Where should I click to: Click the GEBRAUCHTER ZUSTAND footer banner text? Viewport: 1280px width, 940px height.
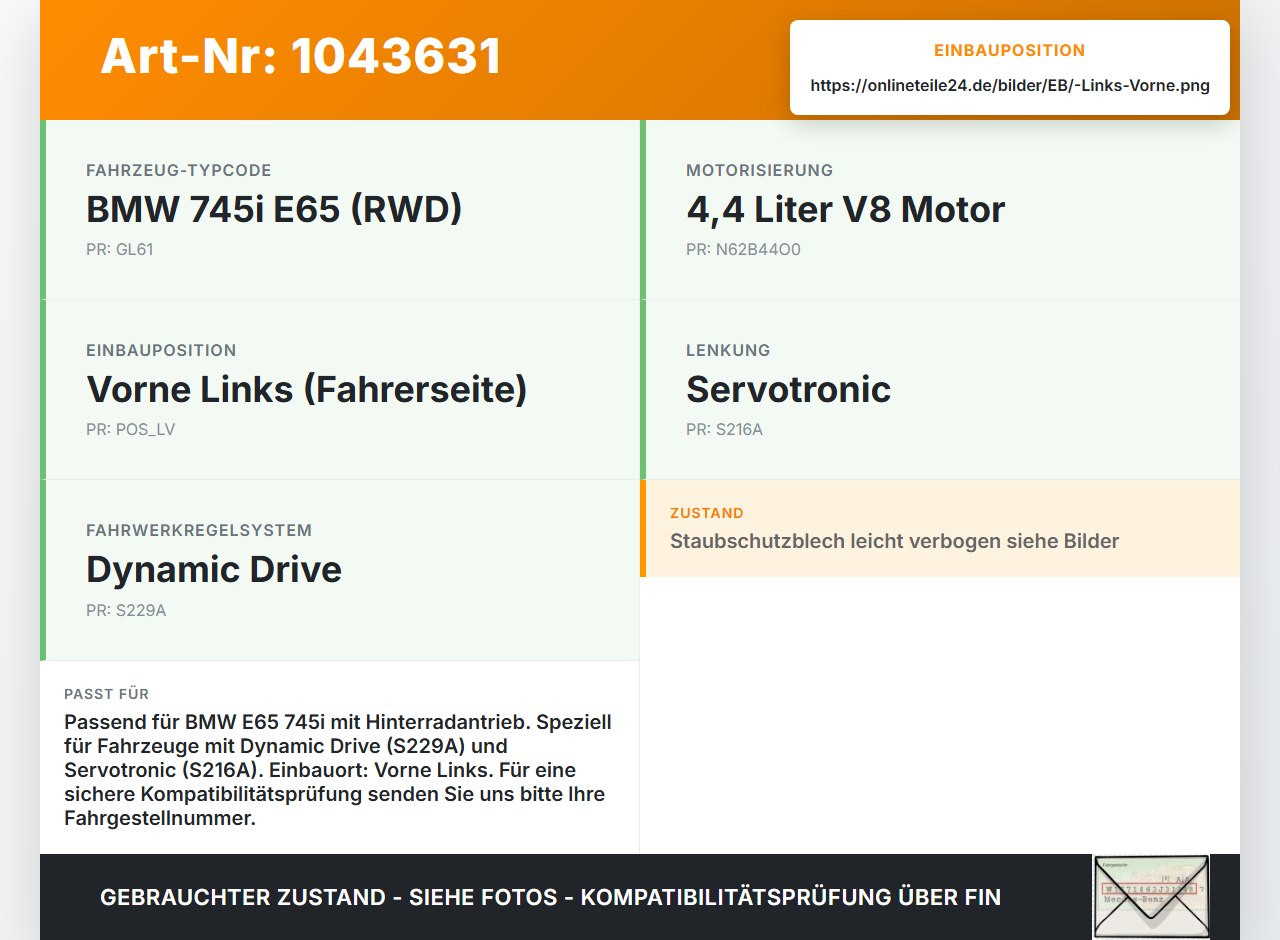(x=550, y=897)
